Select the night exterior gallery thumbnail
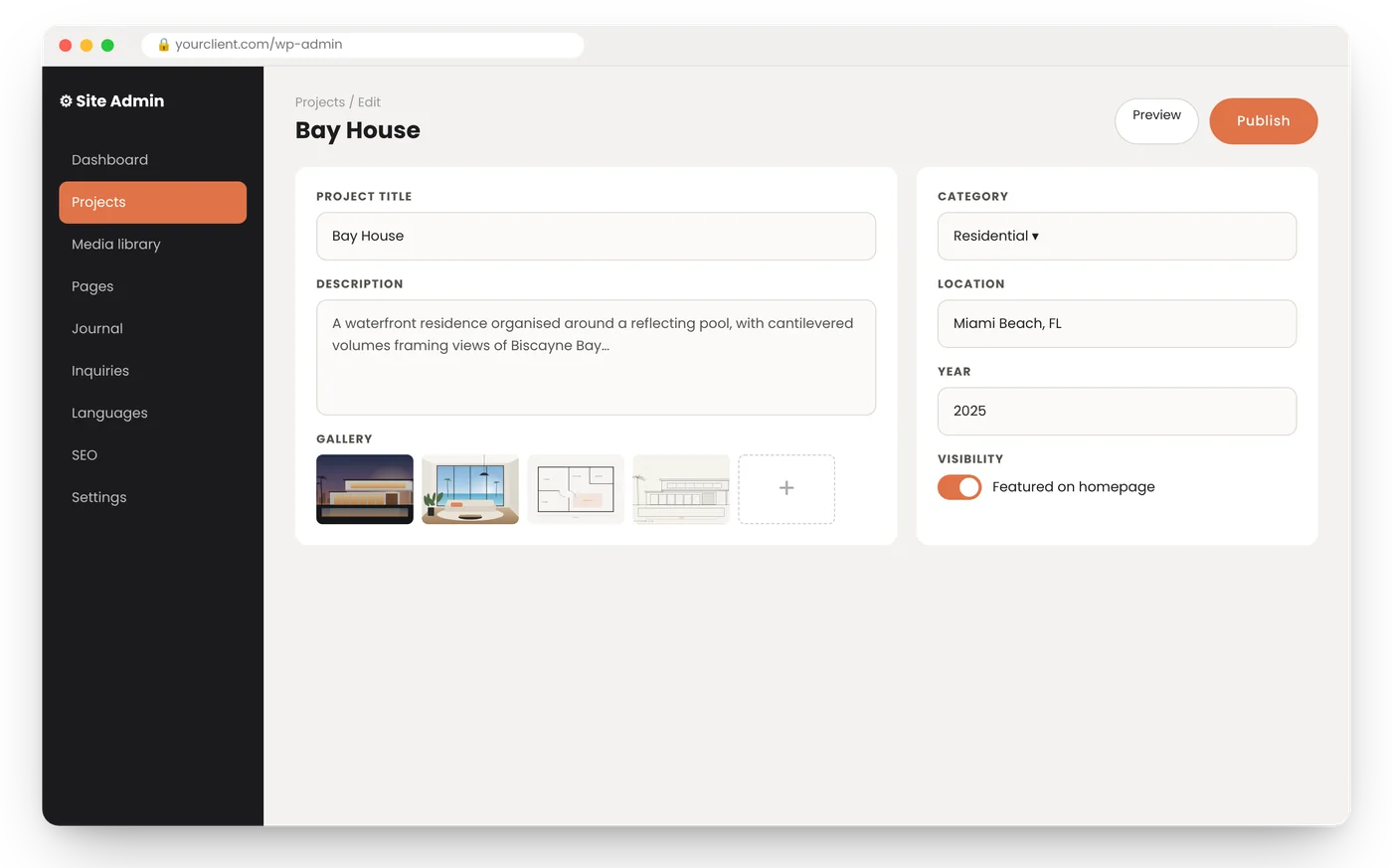Image resolution: width=1392 pixels, height=868 pixels. 365,489
